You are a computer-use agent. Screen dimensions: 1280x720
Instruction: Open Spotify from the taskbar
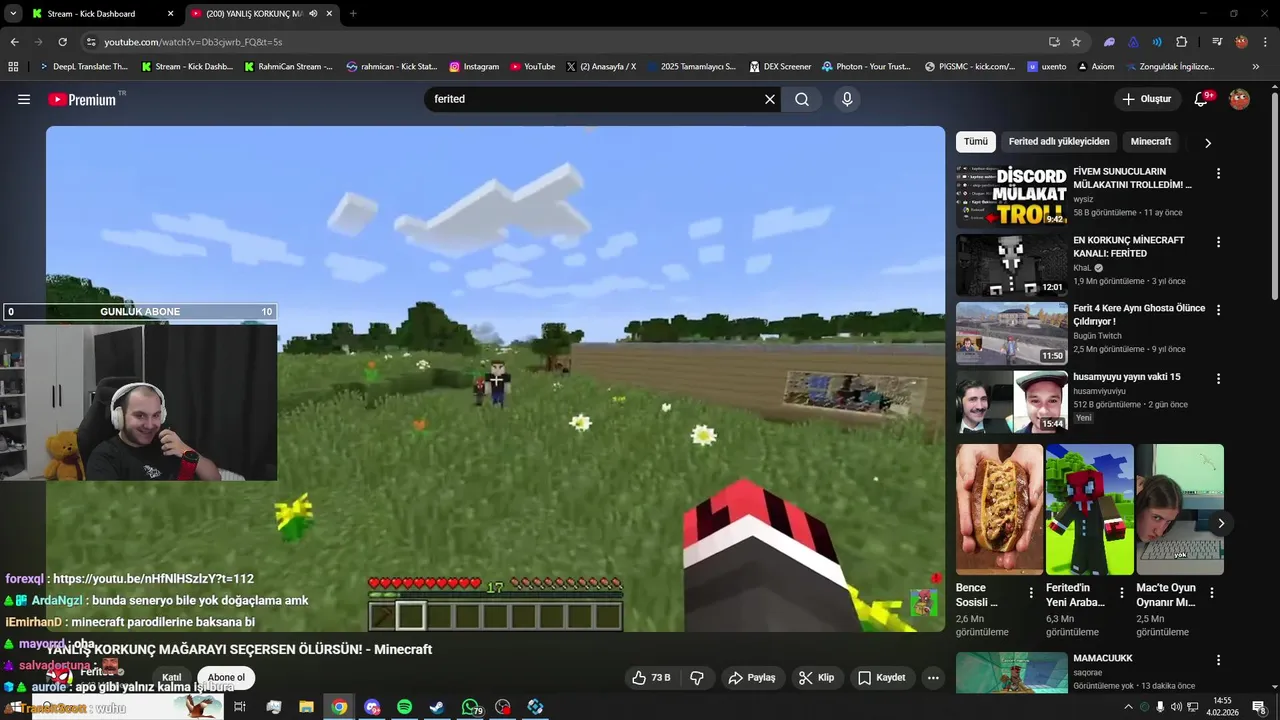coord(404,707)
